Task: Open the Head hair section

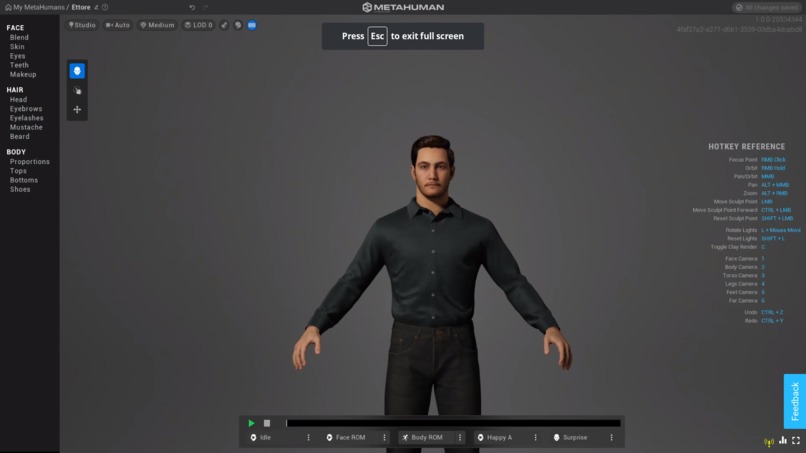Action: pyautogui.click(x=19, y=99)
